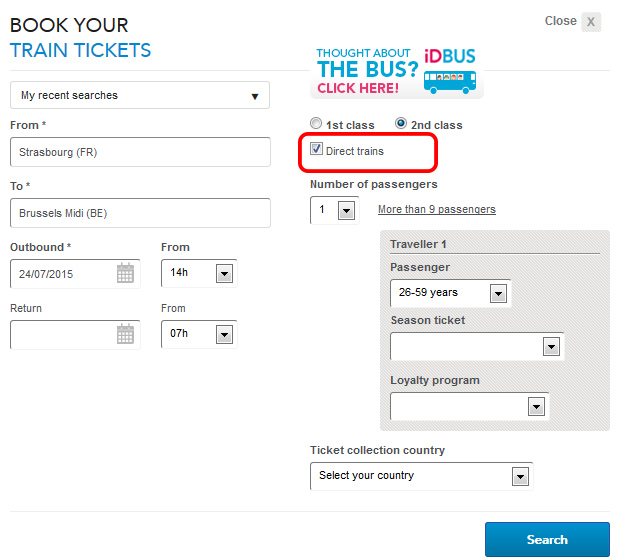Open the Loyalty program dropdown
Viewport: 620px width, 557px height.
535,406
